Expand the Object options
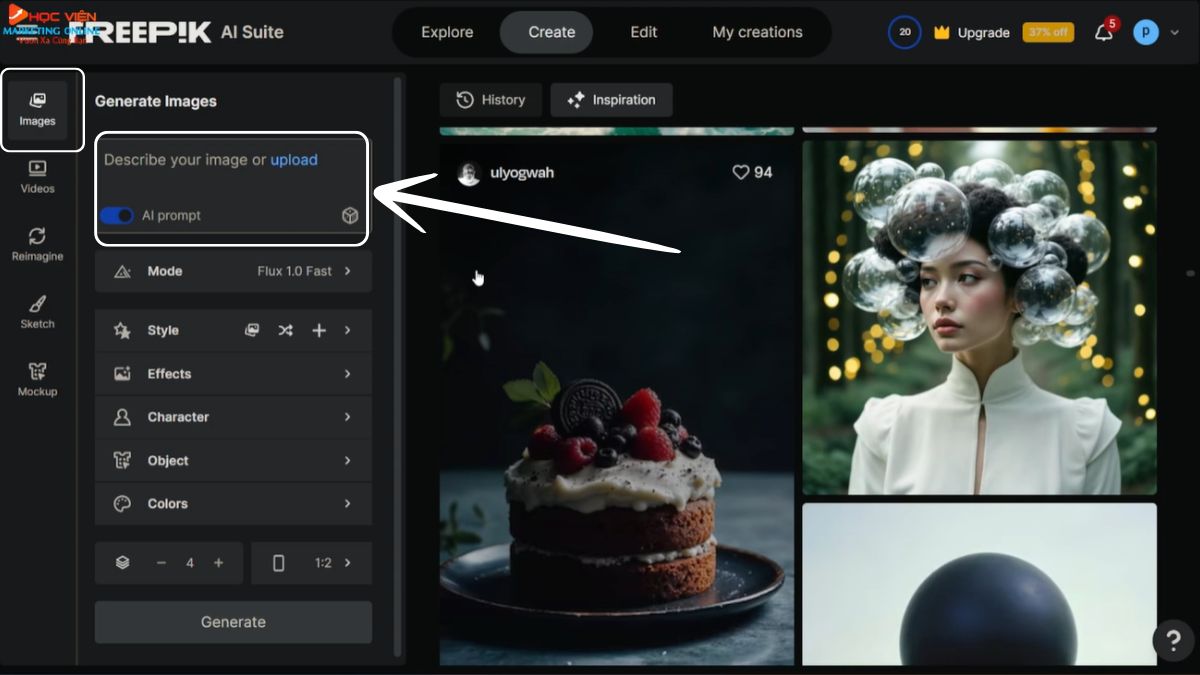The height and width of the screenshot is (675, 1200). click(233, 461)
